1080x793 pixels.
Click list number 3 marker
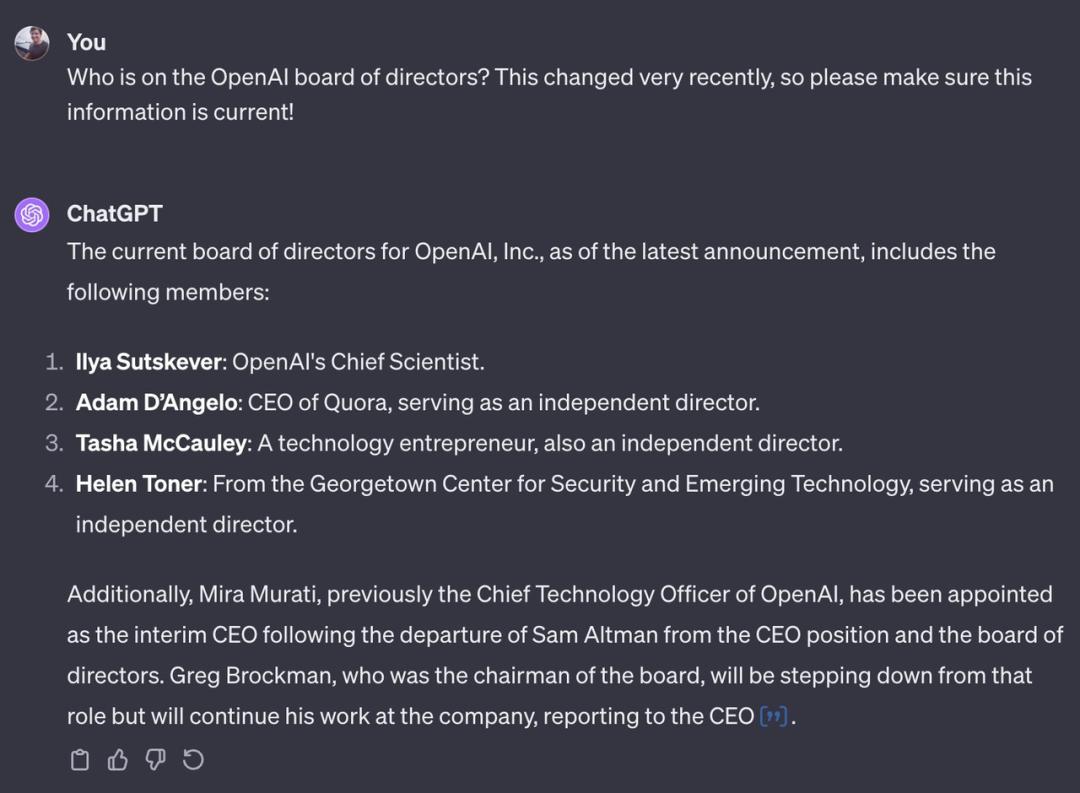(54, 443)
